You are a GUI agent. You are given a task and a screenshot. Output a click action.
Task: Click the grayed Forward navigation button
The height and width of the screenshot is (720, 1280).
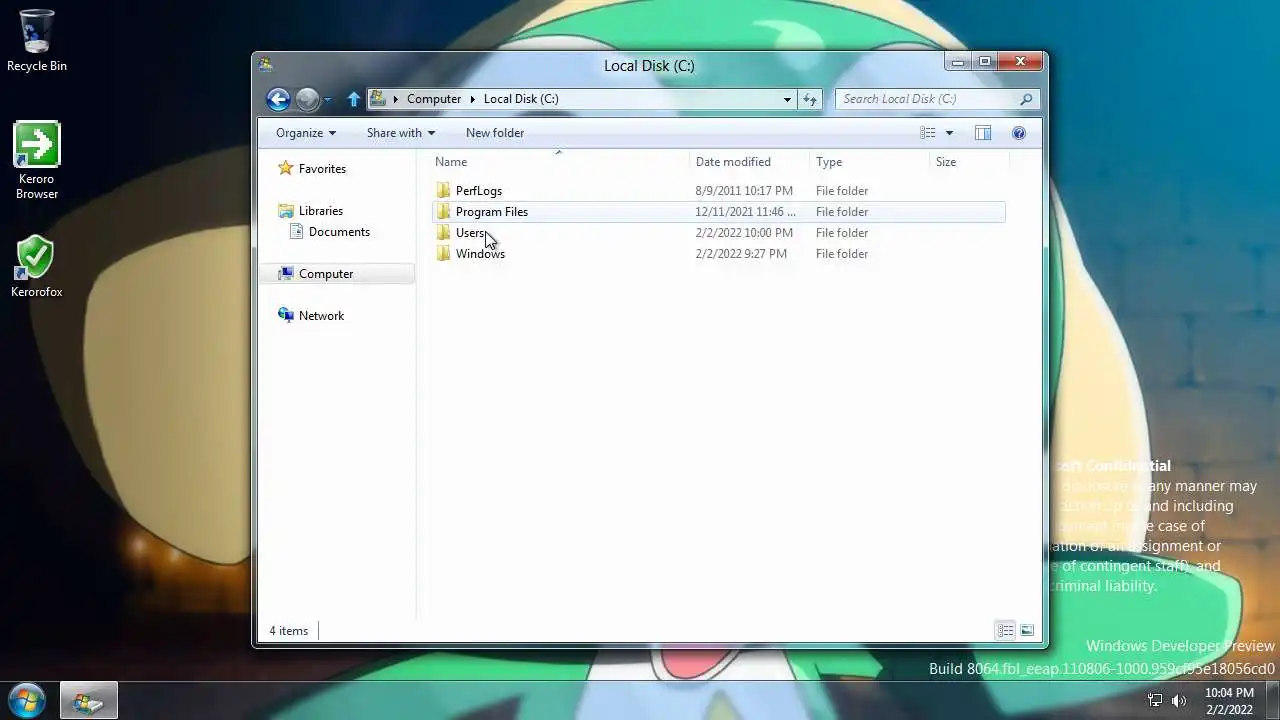coord(307,99)
